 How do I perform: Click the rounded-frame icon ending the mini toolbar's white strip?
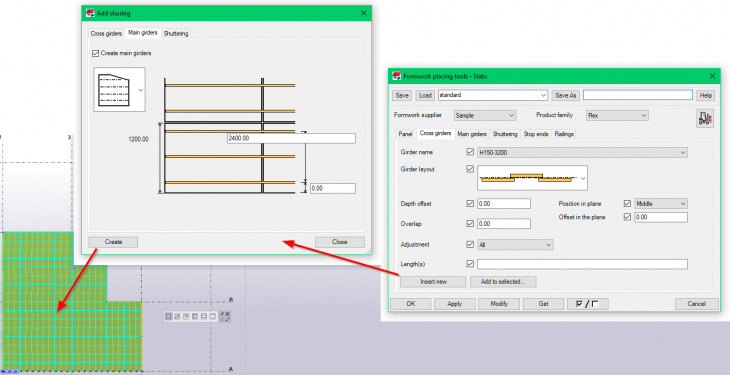[213, 316]
